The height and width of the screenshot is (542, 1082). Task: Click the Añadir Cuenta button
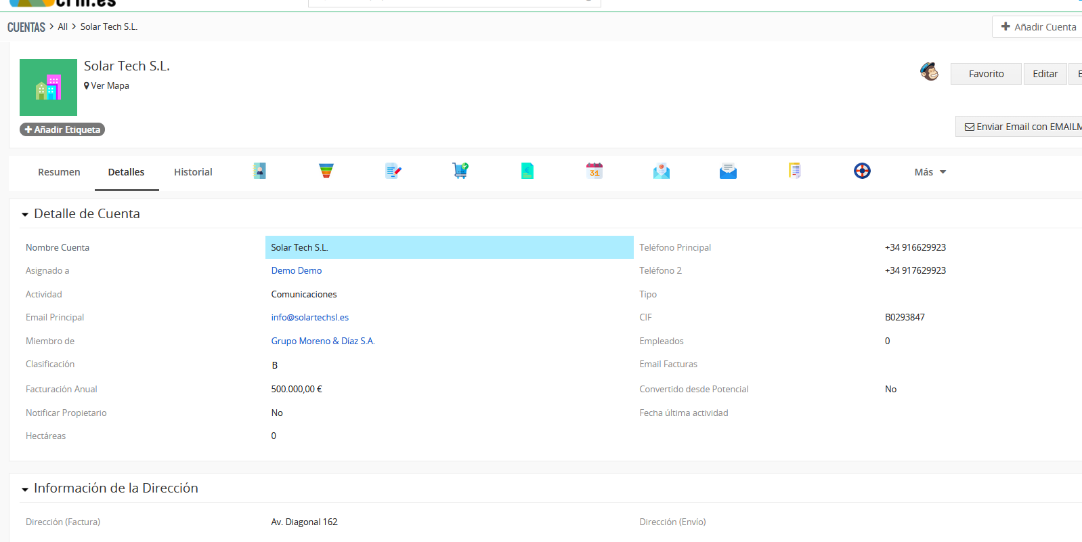click(1037, 27)
